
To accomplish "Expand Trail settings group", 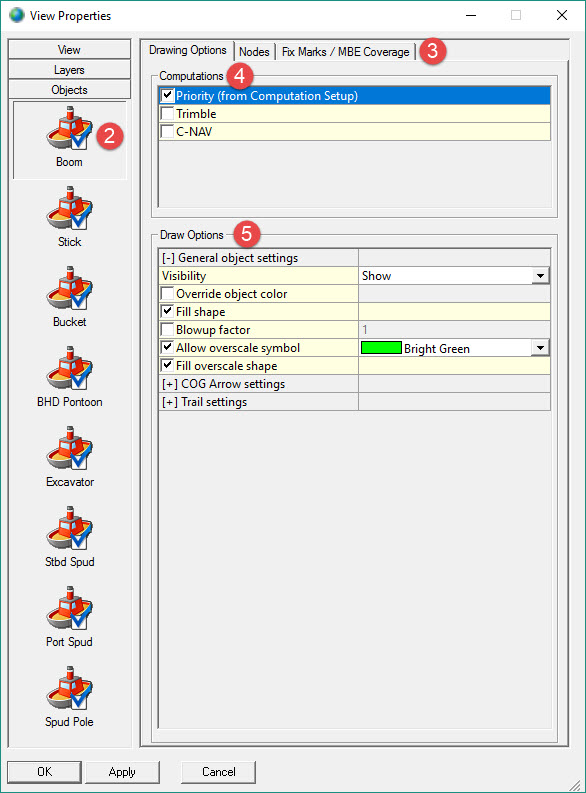I will [169, 402].
